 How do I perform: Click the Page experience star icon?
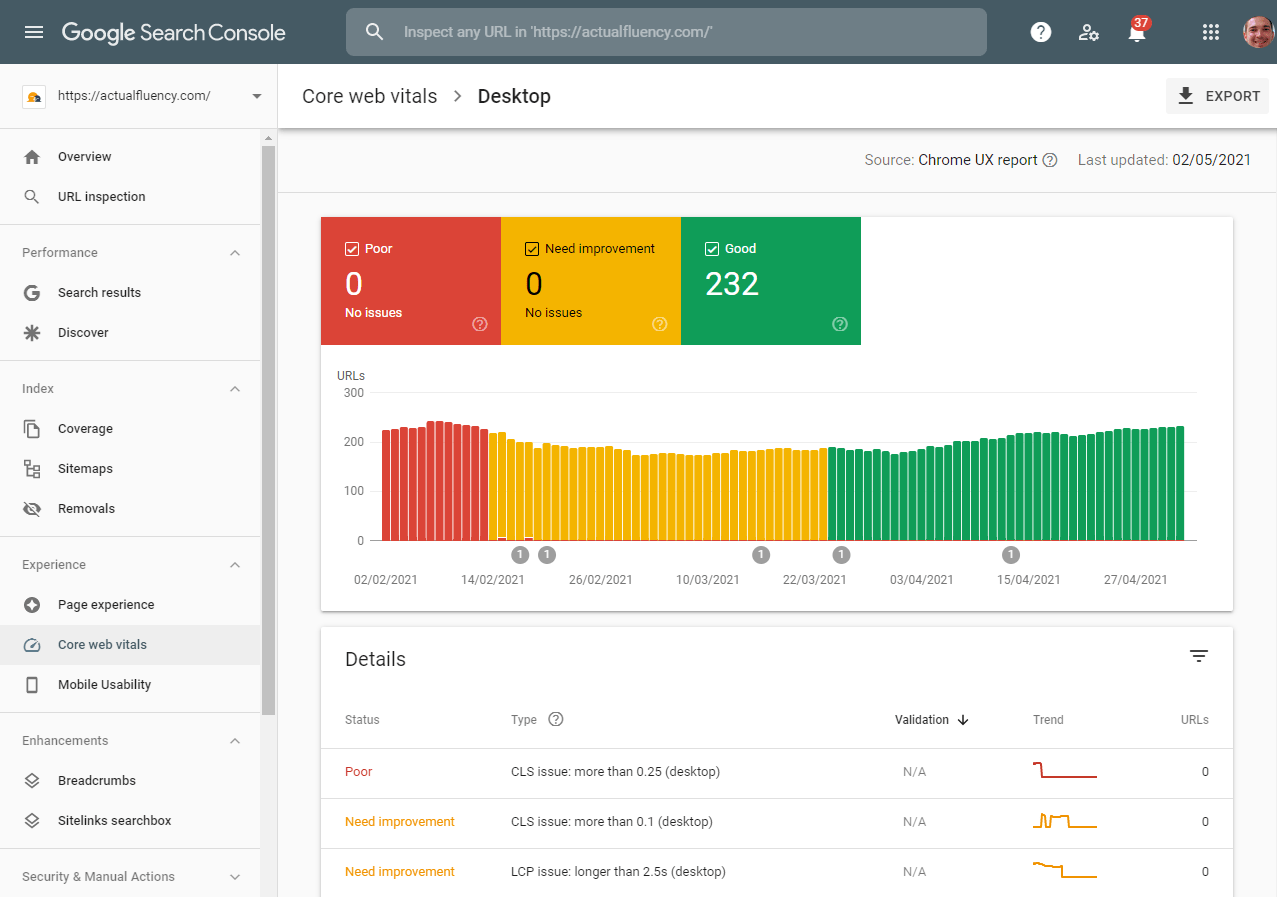(x=32, y=605)
